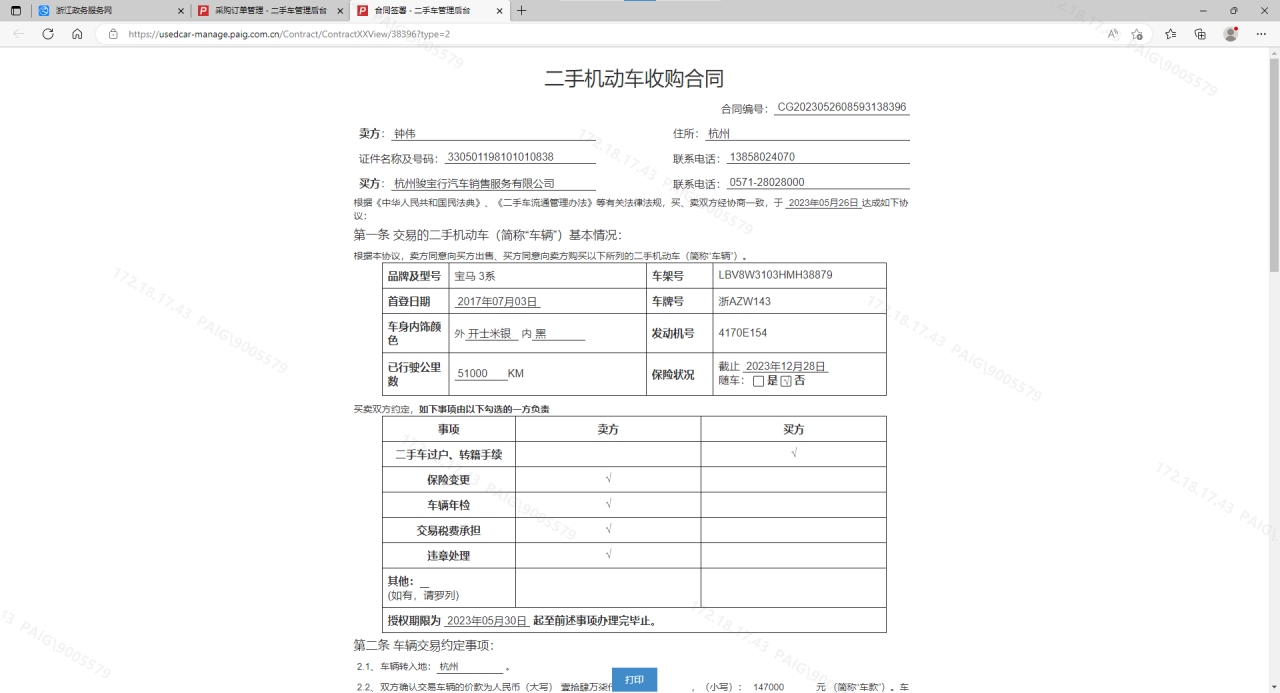
Task: Click the 保险变更 row label
Action: pyautogui.click(x=448, y=480)
